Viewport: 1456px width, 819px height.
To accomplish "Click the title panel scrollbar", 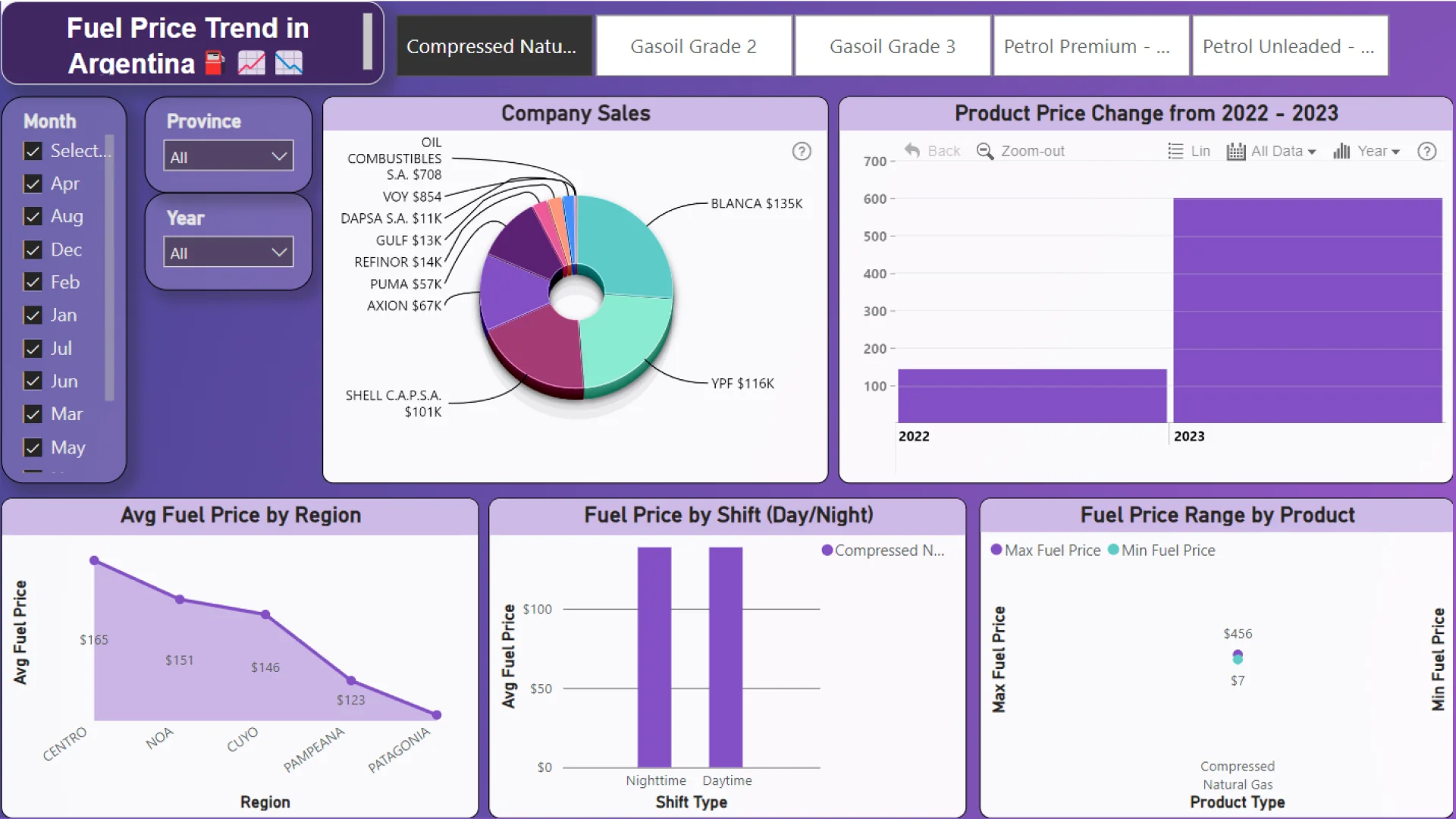I will click(368, 42).
